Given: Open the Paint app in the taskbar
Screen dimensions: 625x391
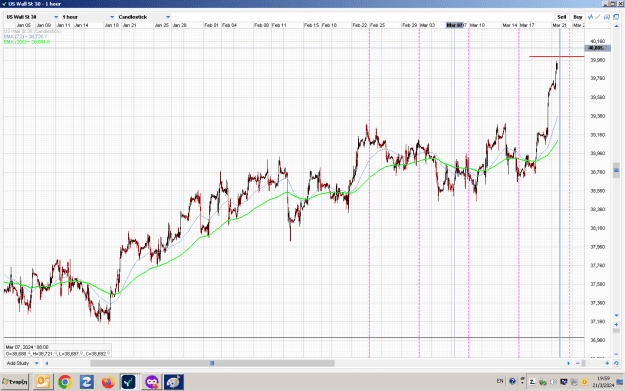Looking at the screenshot, I should [173, 382].
